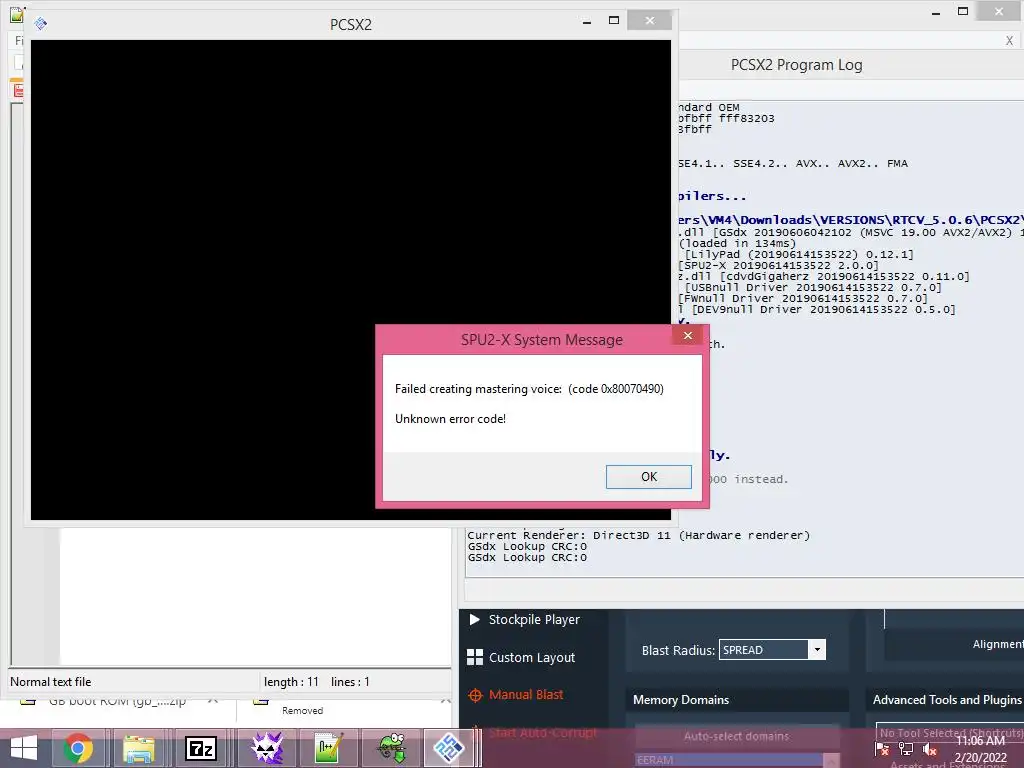Switch to Notepad++ on the taskbar
The height and width of the screenshot is (768, 1024).
(x=328, y=748)
